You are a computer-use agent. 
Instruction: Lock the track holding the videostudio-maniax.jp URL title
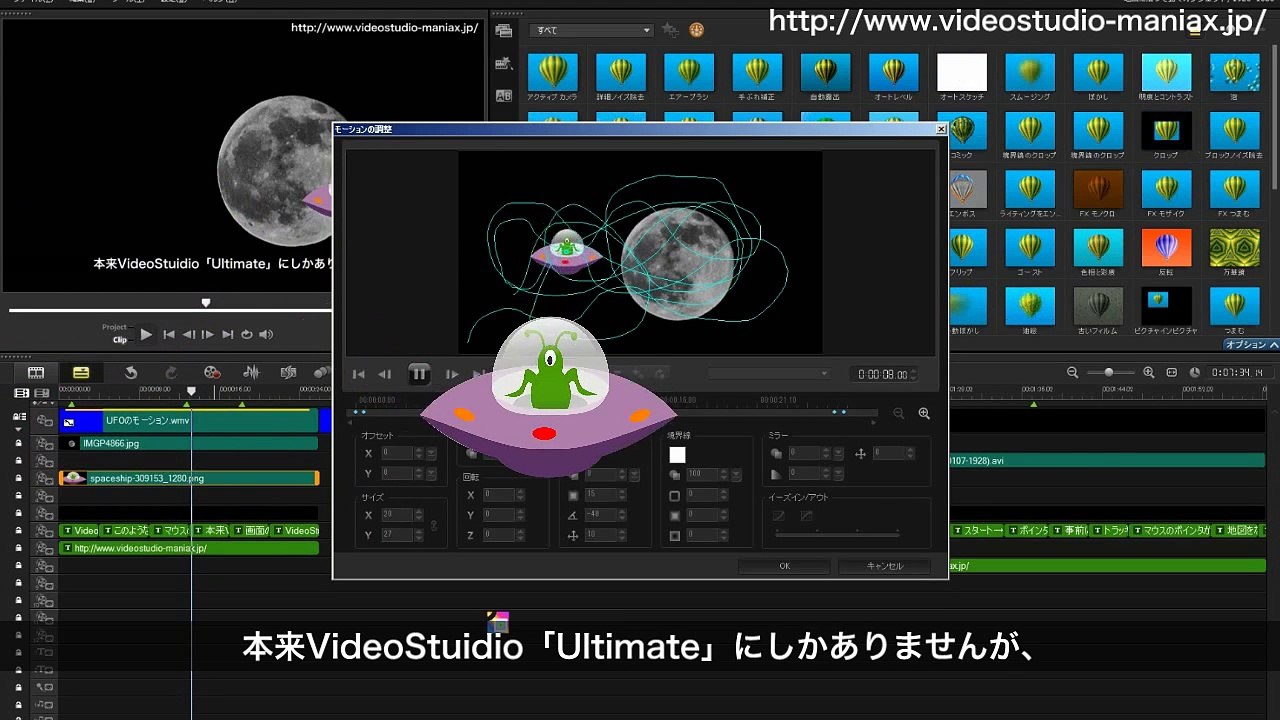click(x=18, y=548)
